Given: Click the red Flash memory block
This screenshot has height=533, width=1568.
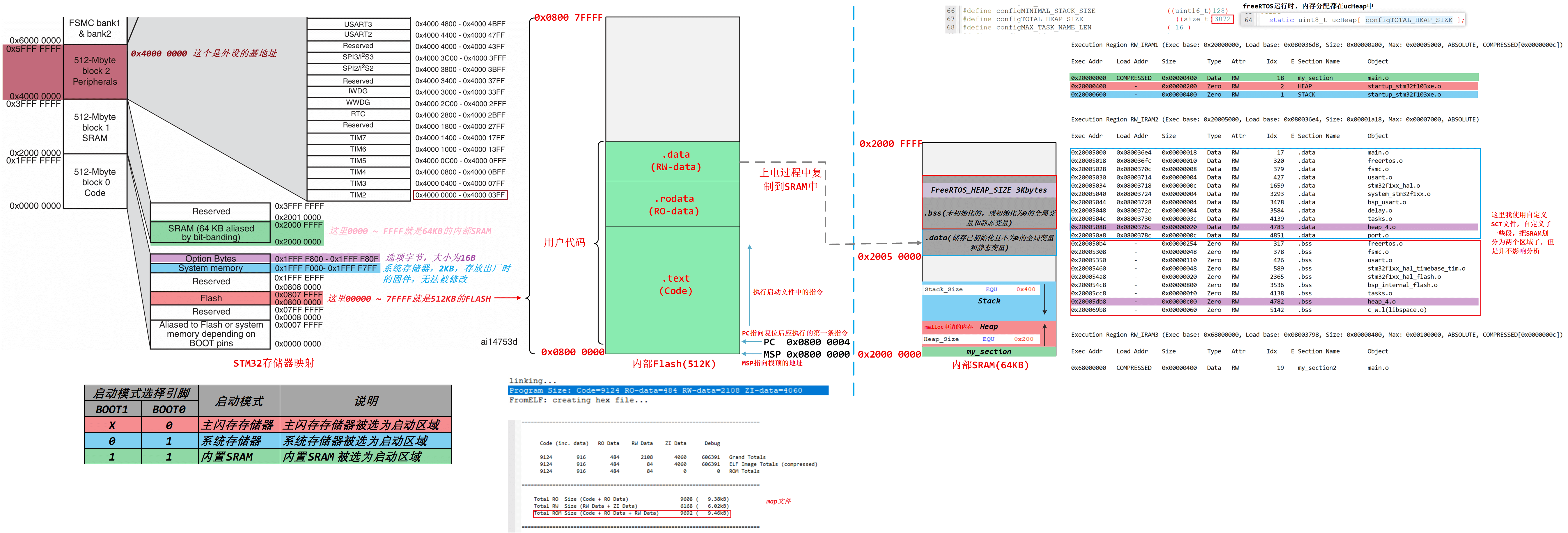Looking at the screenshot, I should [211, 298].
